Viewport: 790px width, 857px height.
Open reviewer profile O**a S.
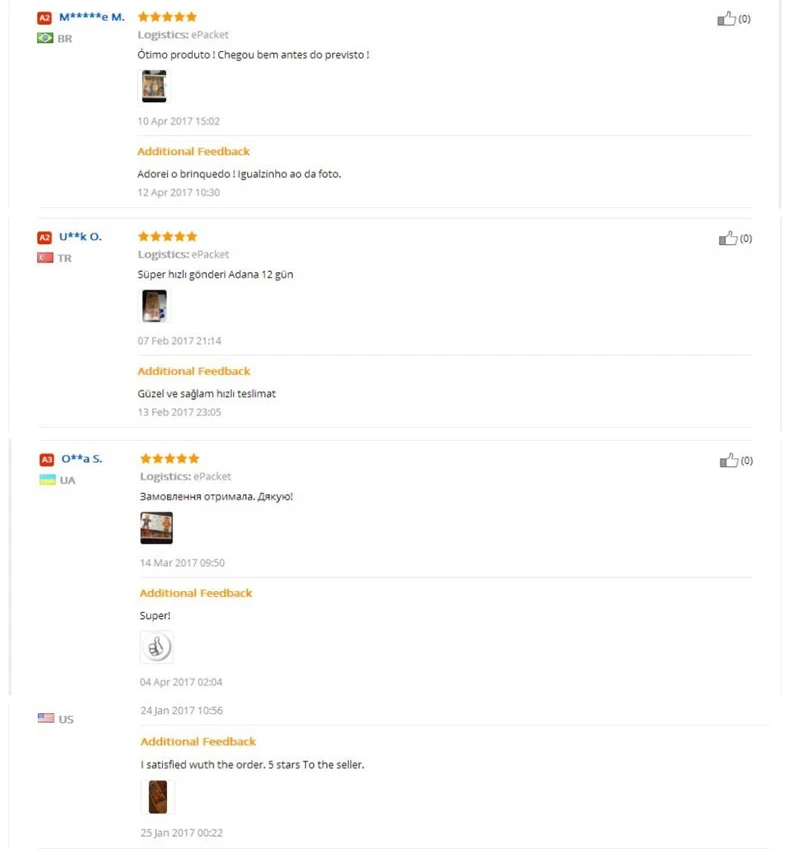coord(82,459)
